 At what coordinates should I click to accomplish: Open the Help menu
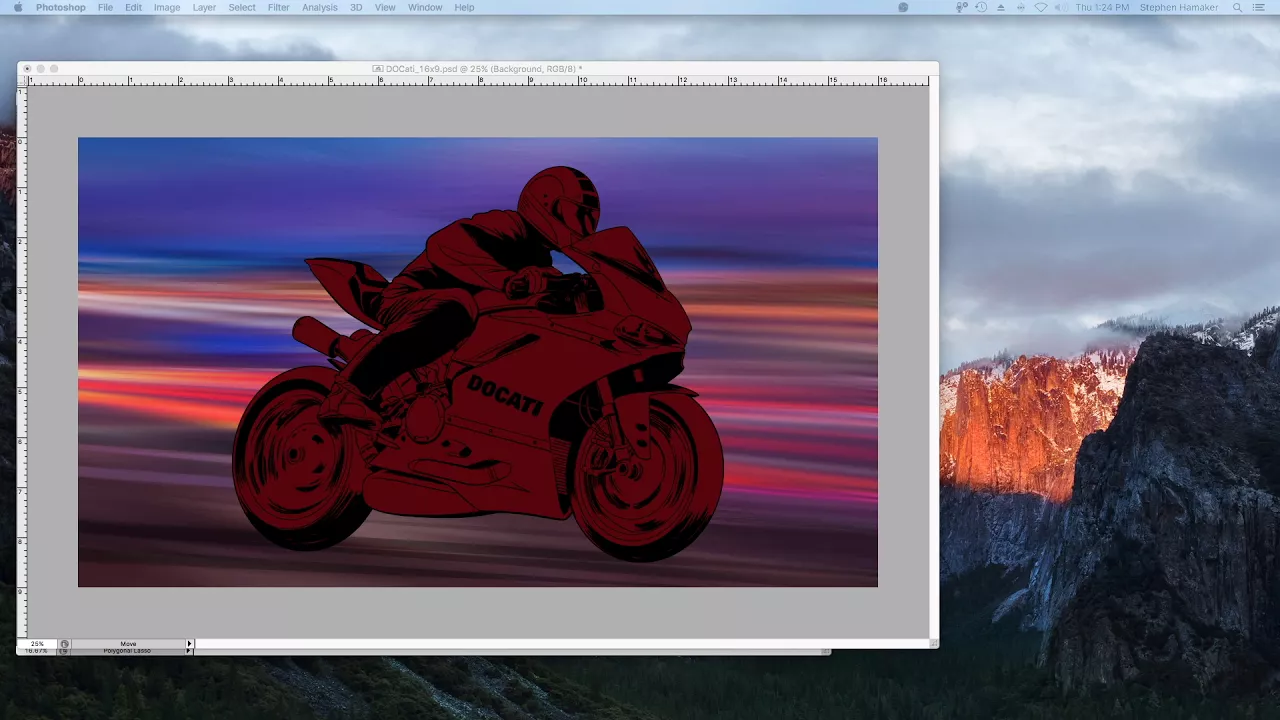(x=465, y=7)
